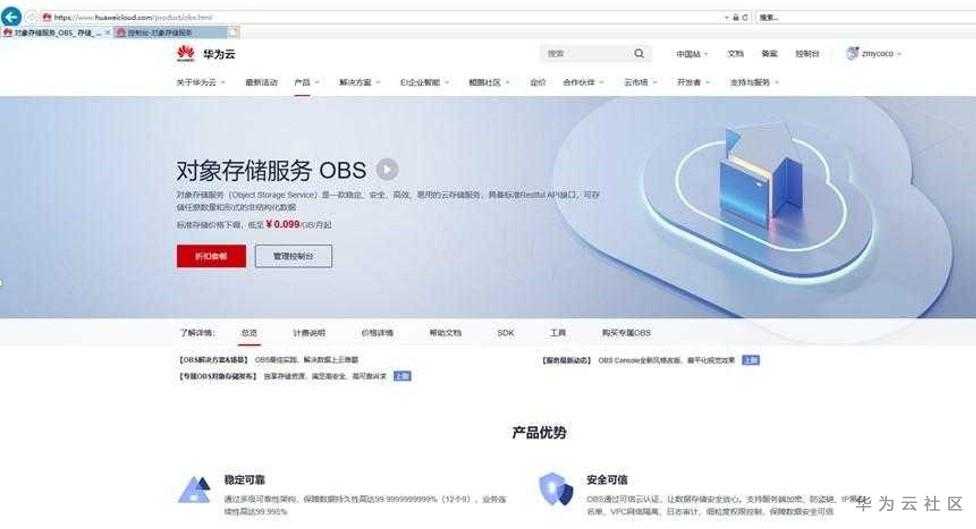The image size is (976, 529).
Task: Click the lock icon in address bar
Action: tap(735, 17)
